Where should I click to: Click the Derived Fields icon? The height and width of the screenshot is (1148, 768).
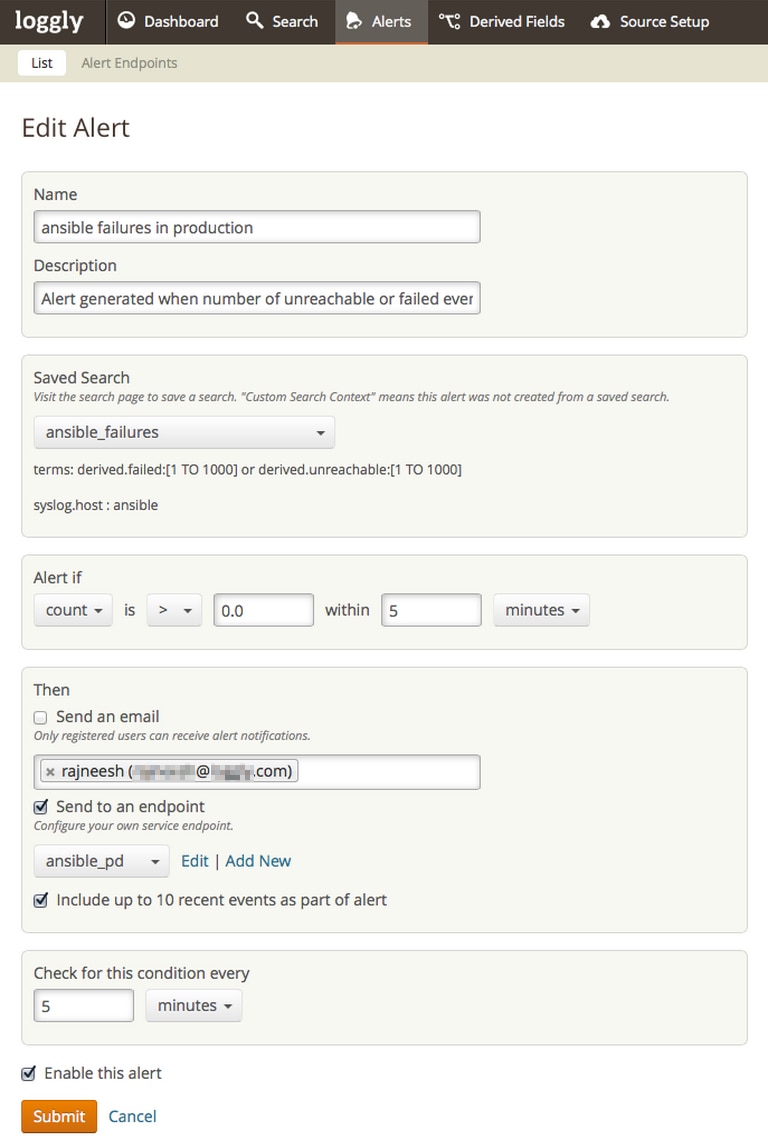pyautogui.click(x=450, y=21)
